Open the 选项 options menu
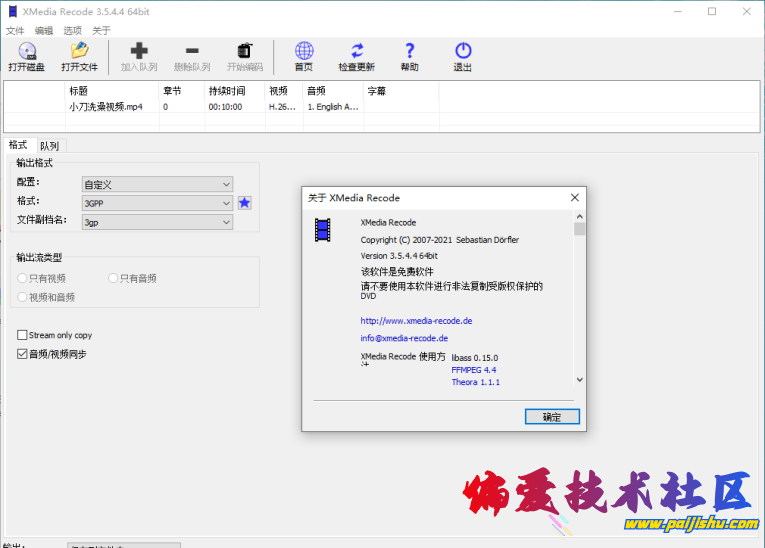 coord(72,31)
